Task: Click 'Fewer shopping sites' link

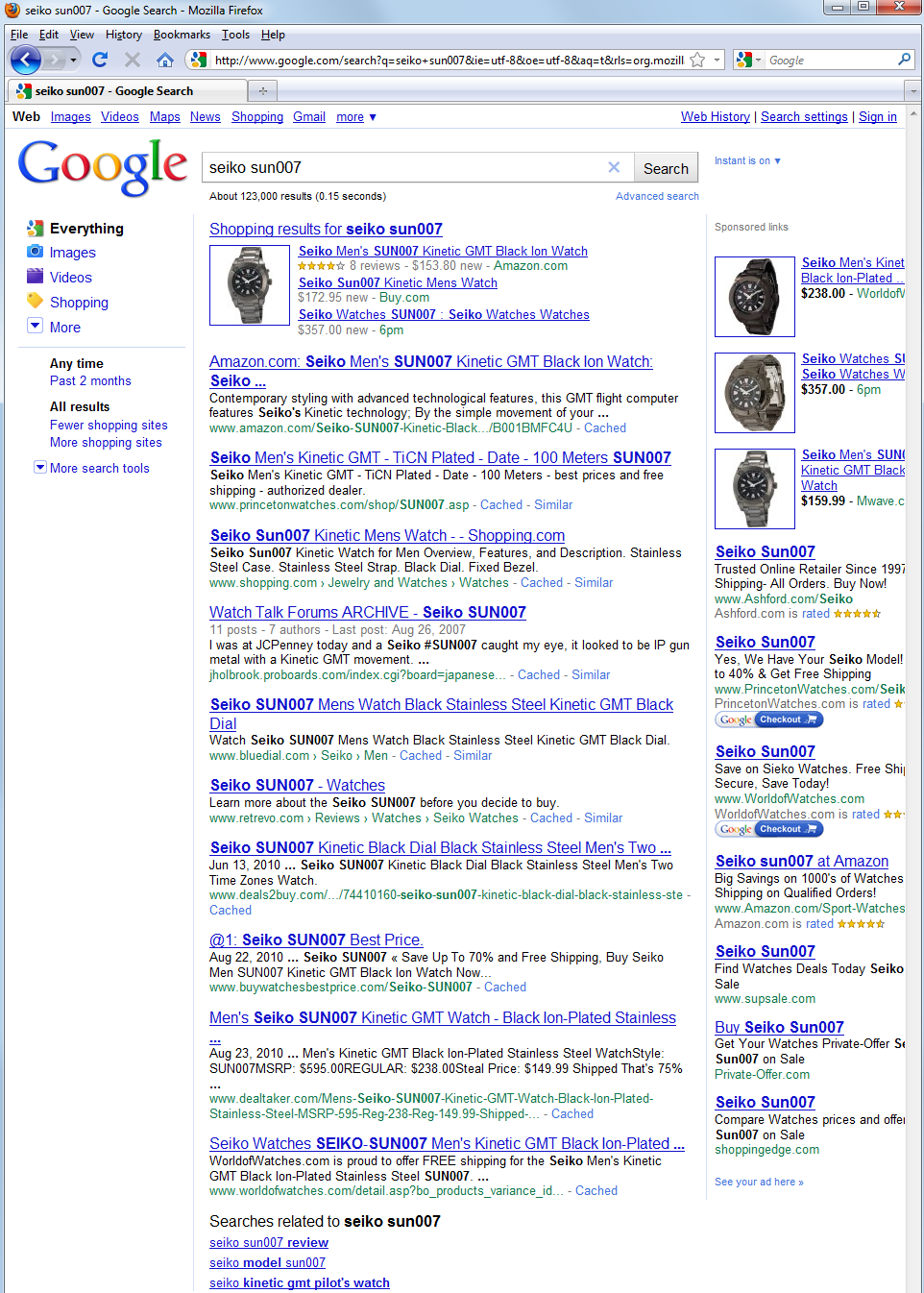Action: tap(109, 426)
